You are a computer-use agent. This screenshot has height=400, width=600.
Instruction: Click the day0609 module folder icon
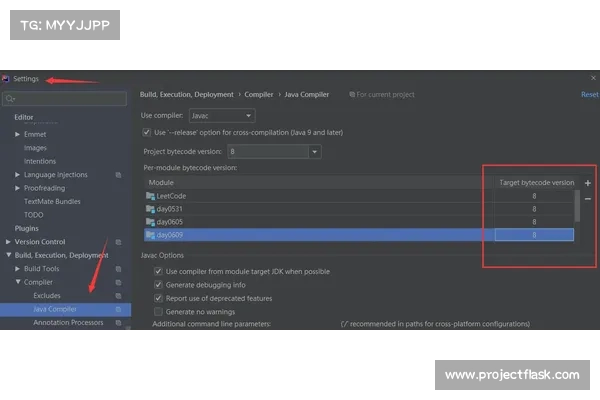pos(150,235)
